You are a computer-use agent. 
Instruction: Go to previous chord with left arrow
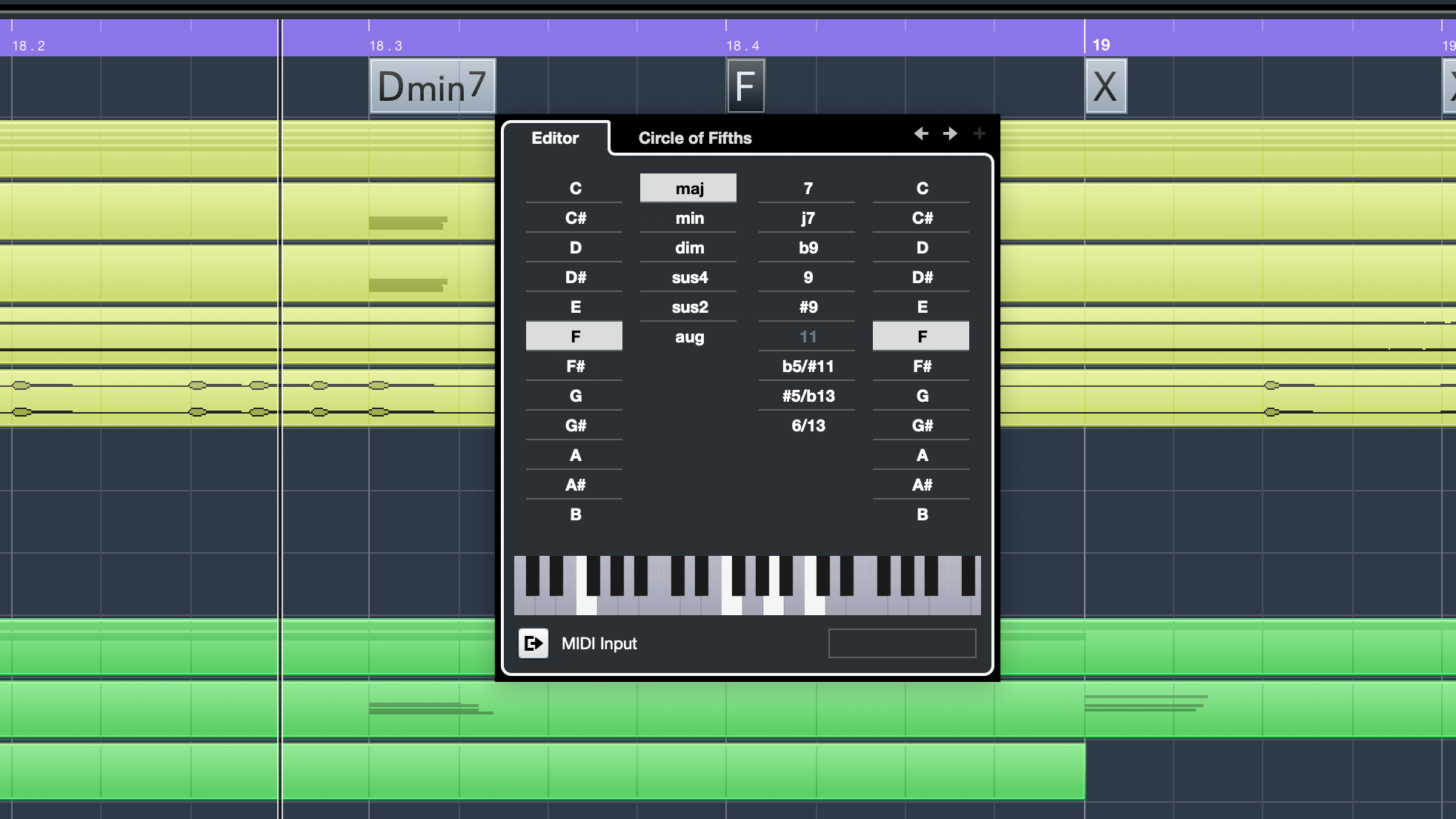tap(921, 133)
